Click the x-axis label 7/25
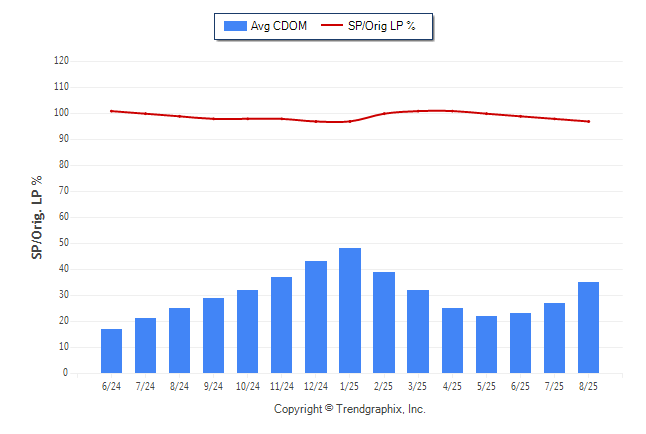The image size is (646, 434). pyautogui.click(x=554, y=386)
